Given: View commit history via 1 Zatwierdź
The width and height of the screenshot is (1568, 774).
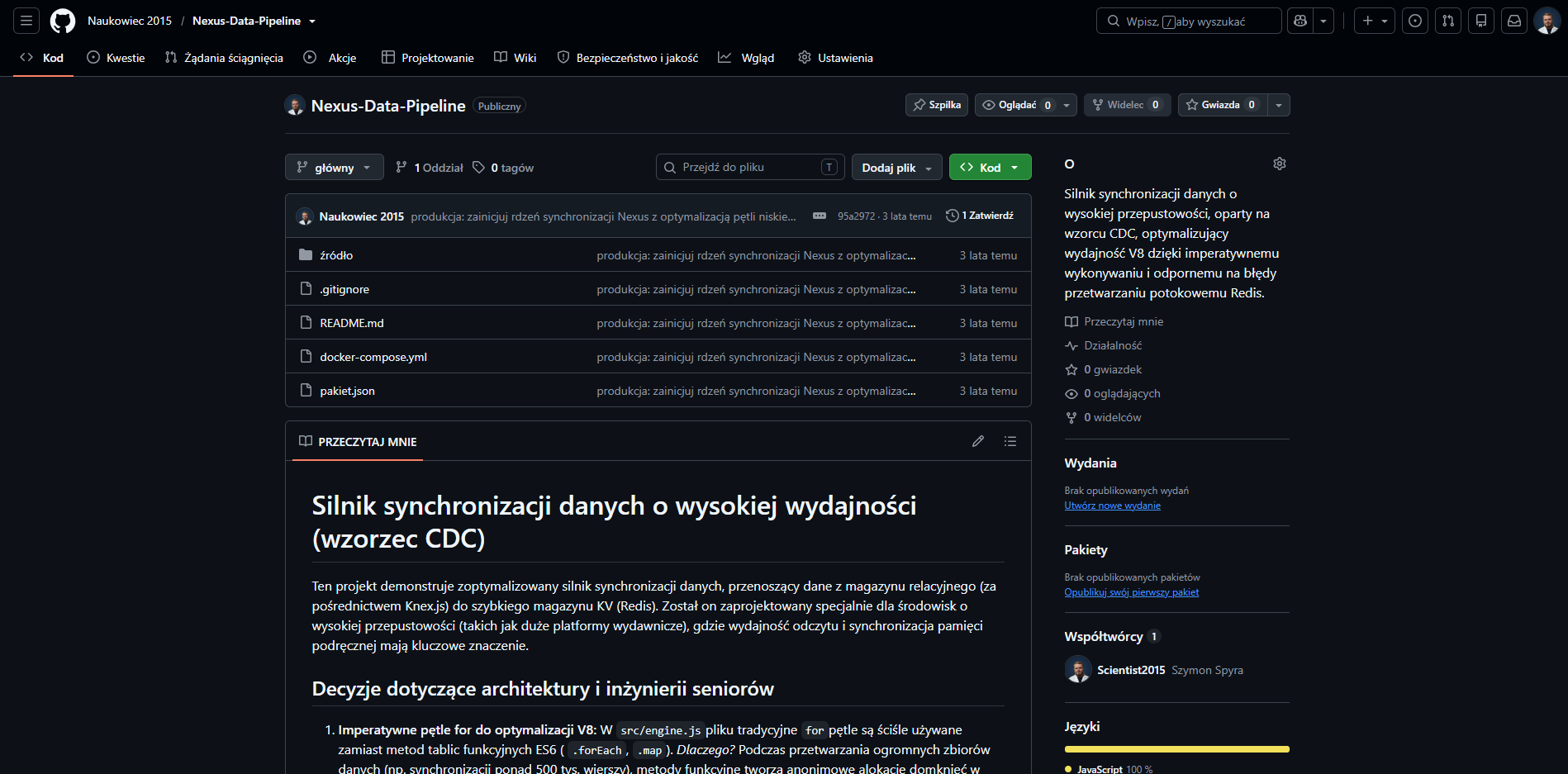Looking at the screenshot, I should 980,216.
